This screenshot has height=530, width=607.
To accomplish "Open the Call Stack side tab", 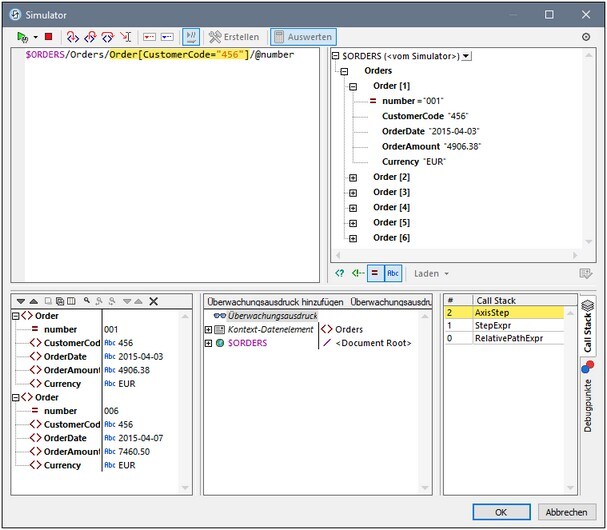I will coord(587,326).
